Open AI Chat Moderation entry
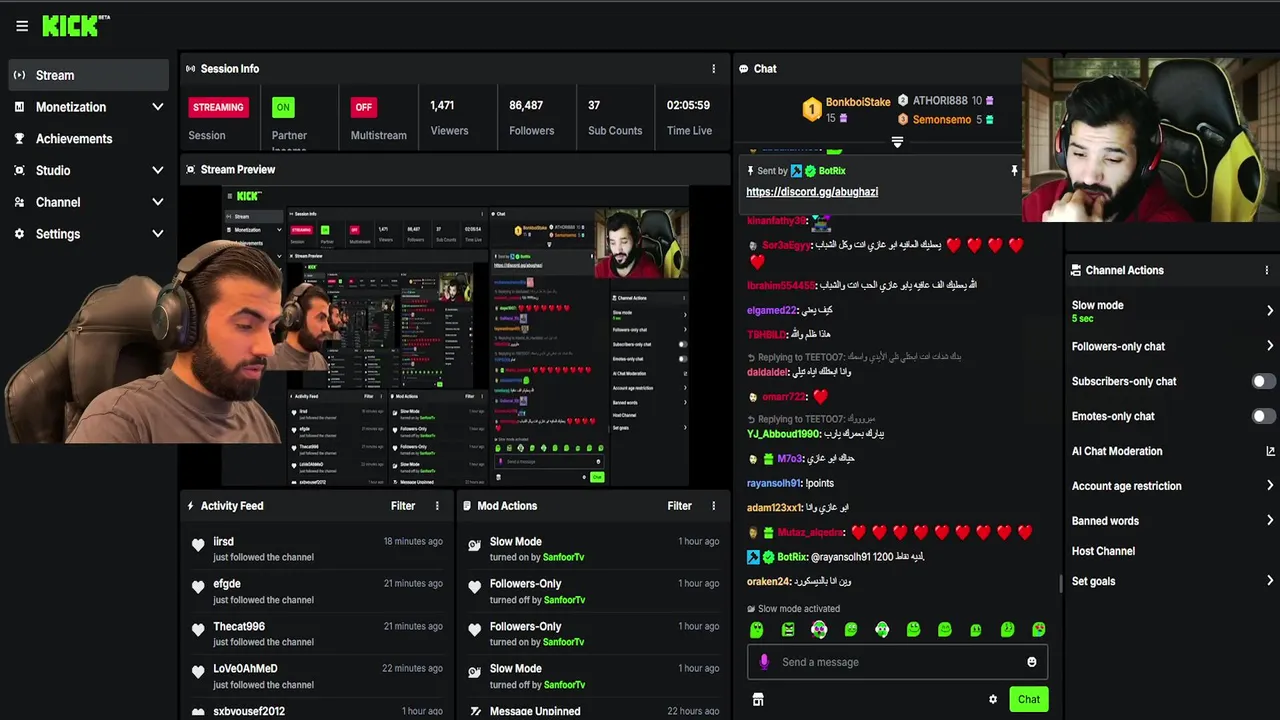The width and height of the screenshot is (1280, 720). click(1117, 451)
